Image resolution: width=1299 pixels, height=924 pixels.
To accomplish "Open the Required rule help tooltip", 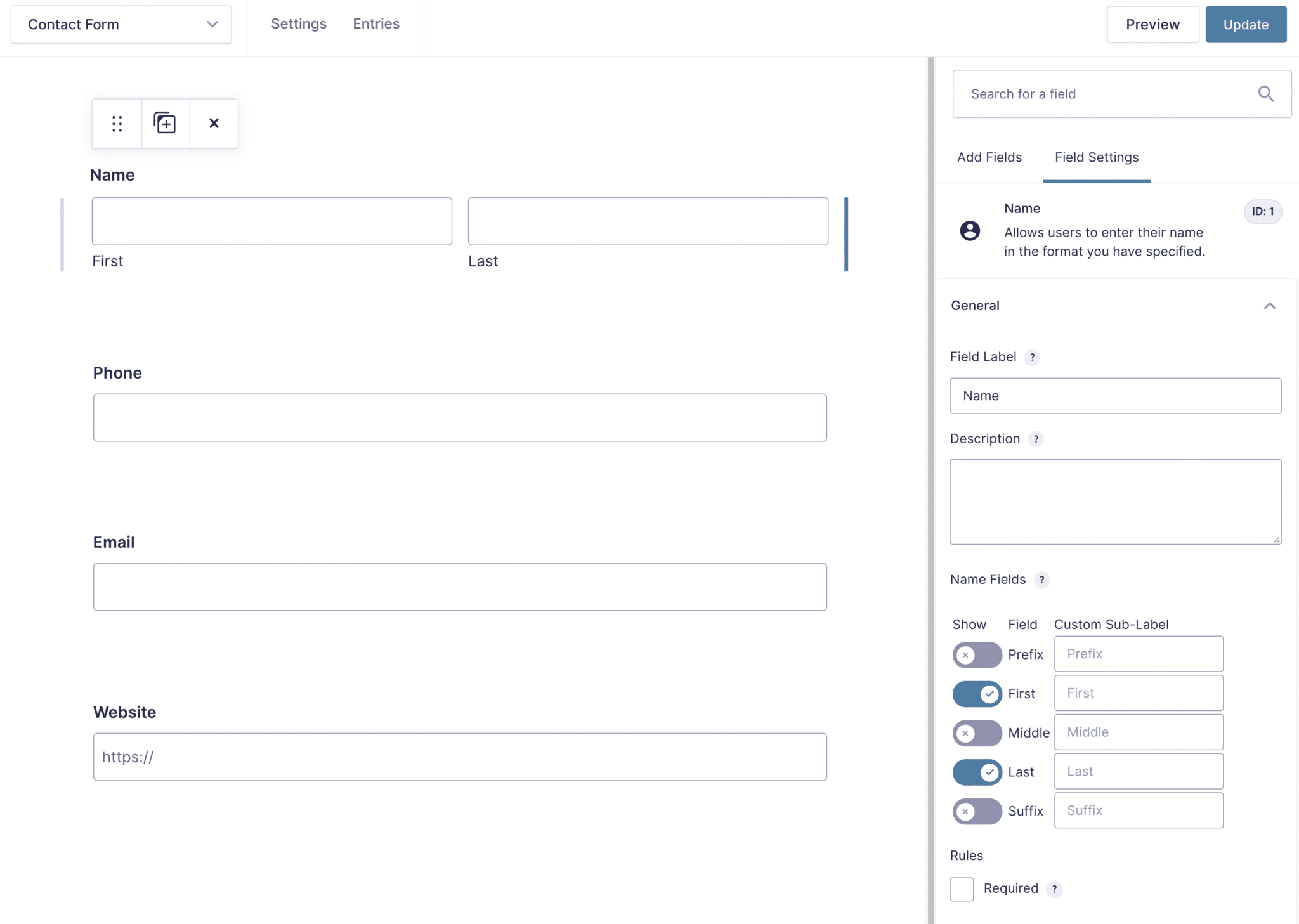I will click(x=1054, y=889).
